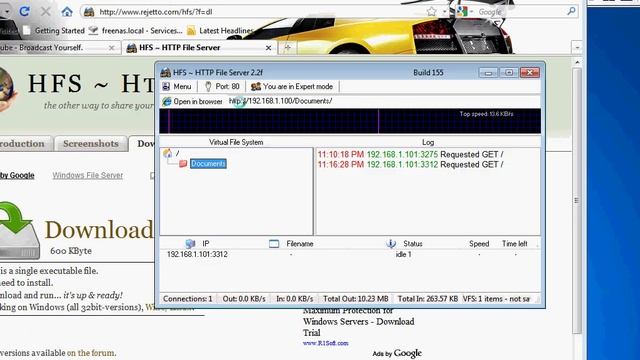Image resolution: width=640 pixels, height=360 pixels.
Task: Minimize the HFS window
Action: pyautogui.click(x=488, y=73)
